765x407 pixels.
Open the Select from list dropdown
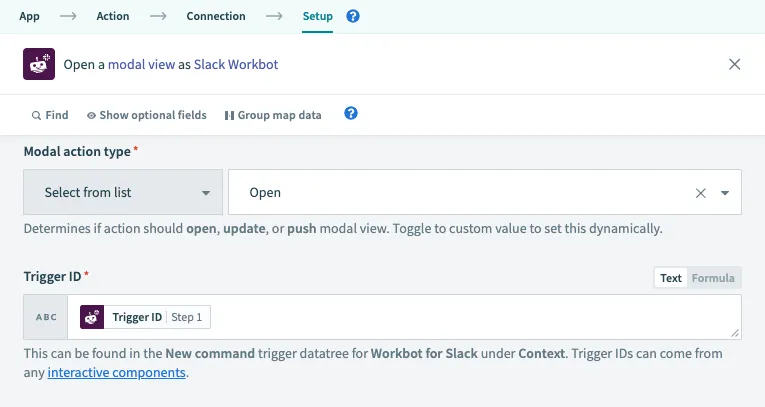coord(123,193)
